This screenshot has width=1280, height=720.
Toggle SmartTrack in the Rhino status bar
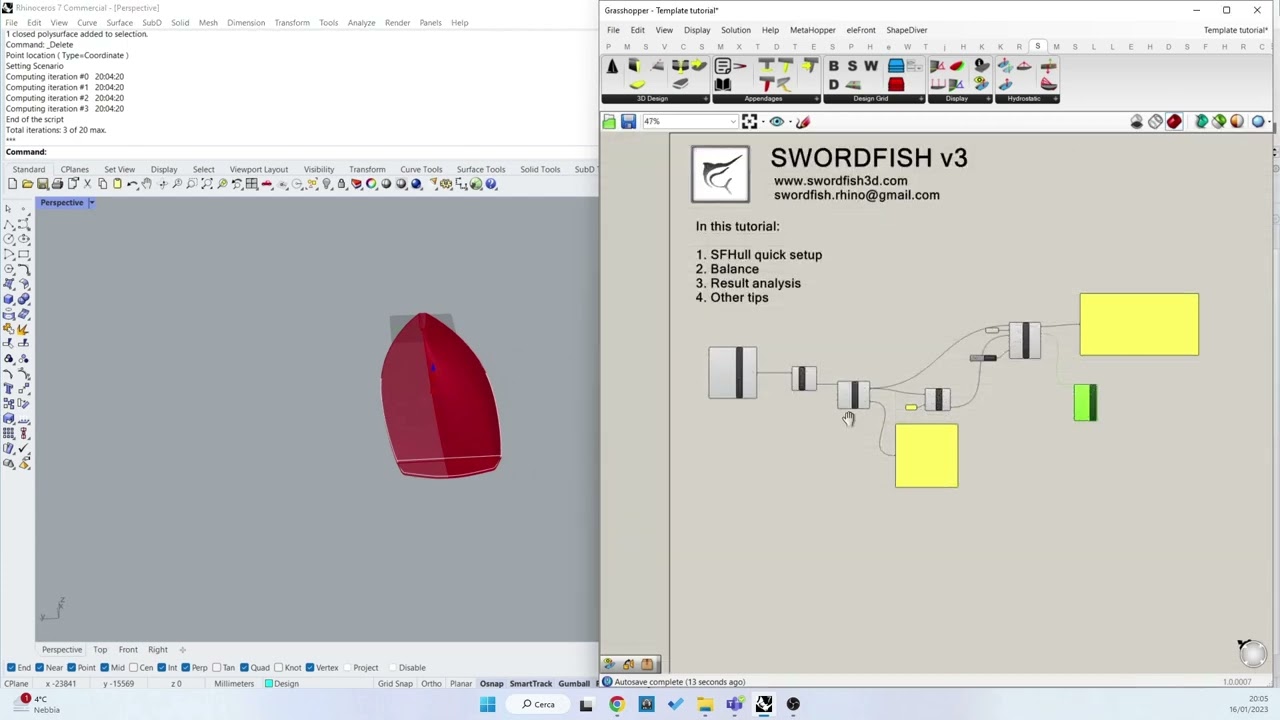[531, 684]
